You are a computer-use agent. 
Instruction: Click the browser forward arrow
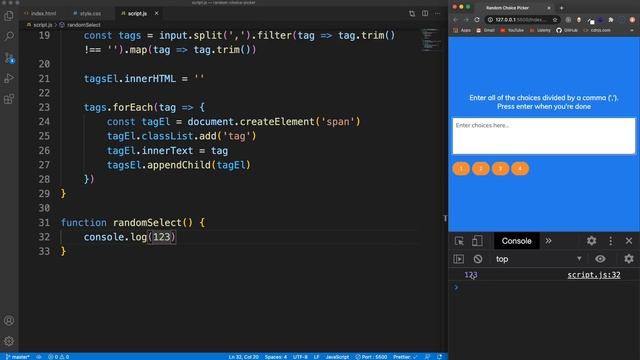pyautogui.click(x=466, y=20)
